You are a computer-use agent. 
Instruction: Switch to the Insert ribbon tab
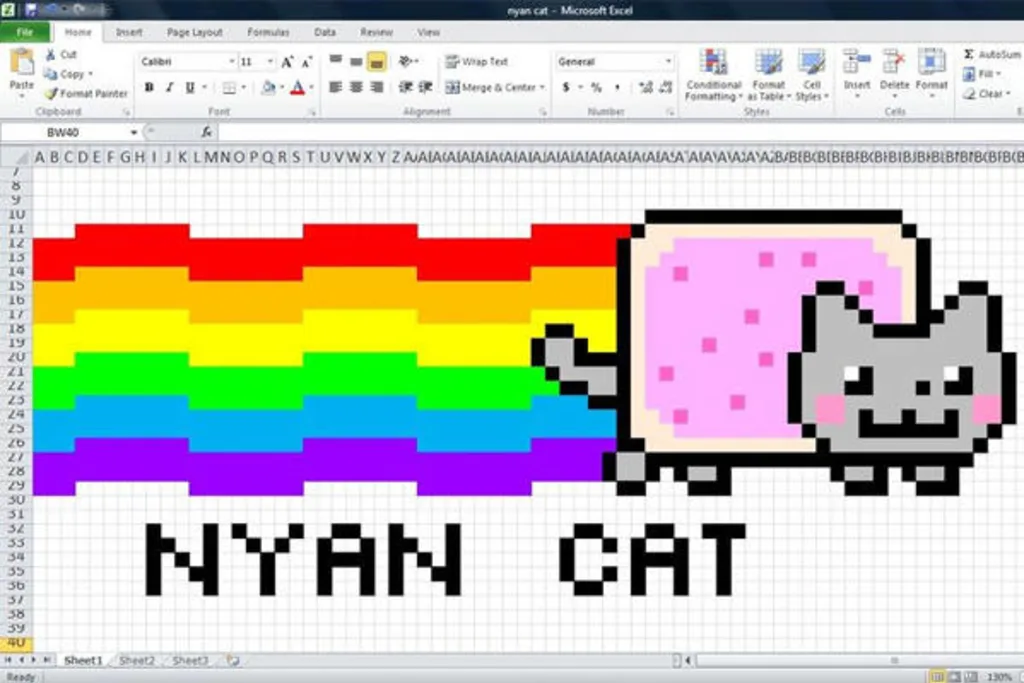click(x=129, y=32)
